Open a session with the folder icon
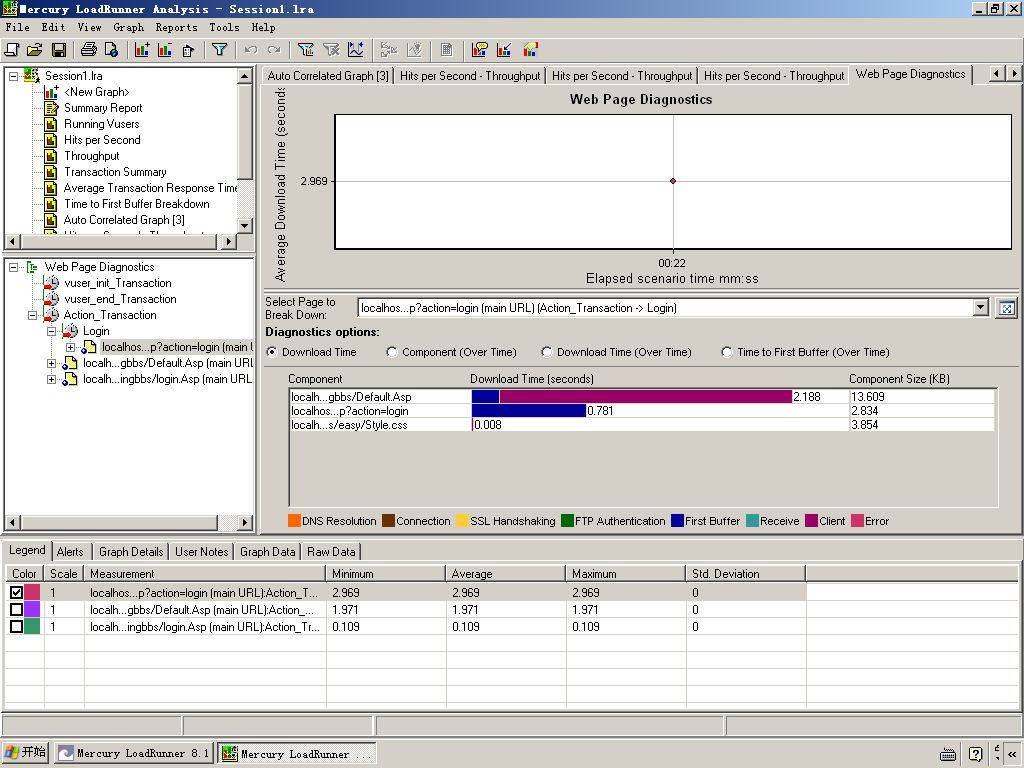 (35, 50)
